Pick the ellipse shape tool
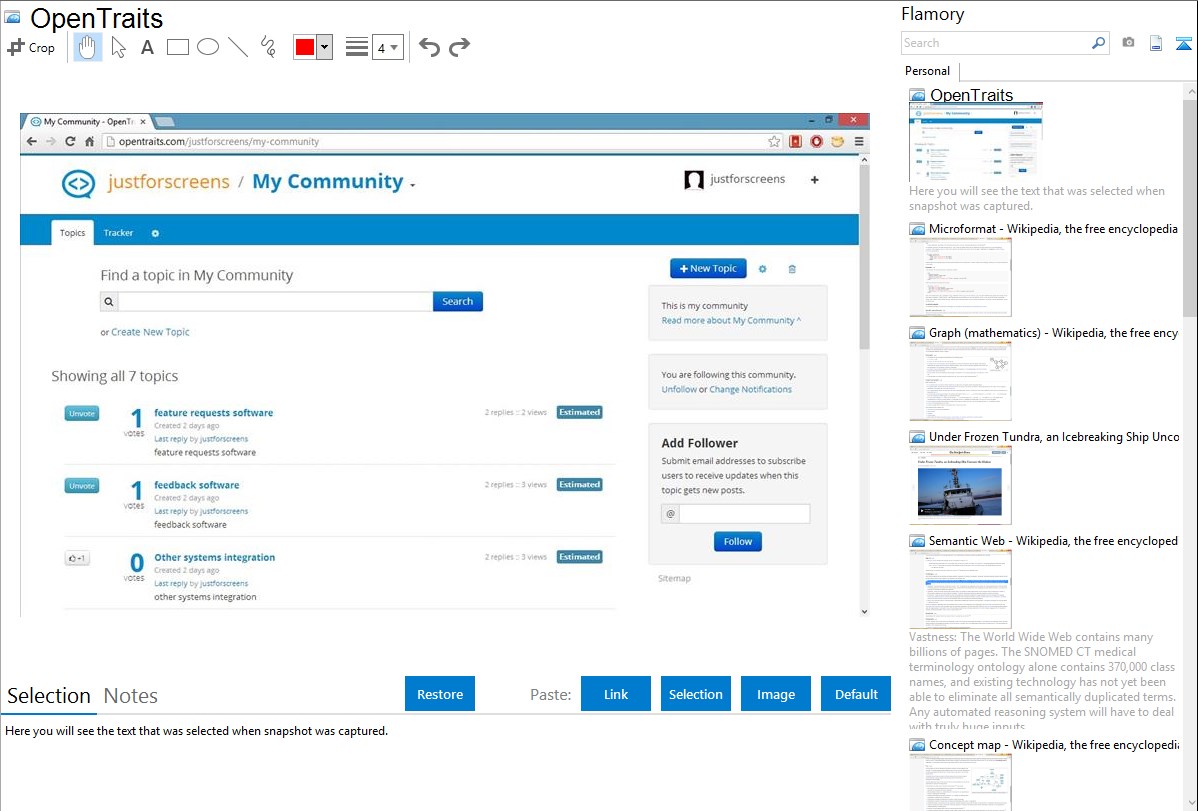Screen dimensions: 1198x811 click(x=208, y=47)
